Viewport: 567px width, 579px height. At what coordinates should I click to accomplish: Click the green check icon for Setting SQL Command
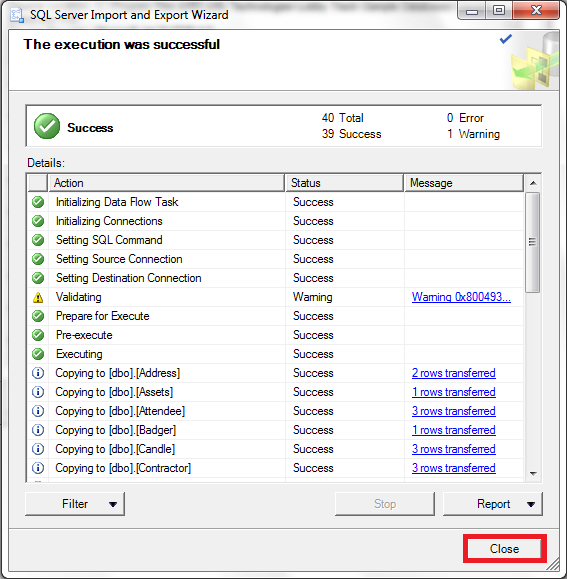coord(38,240)
